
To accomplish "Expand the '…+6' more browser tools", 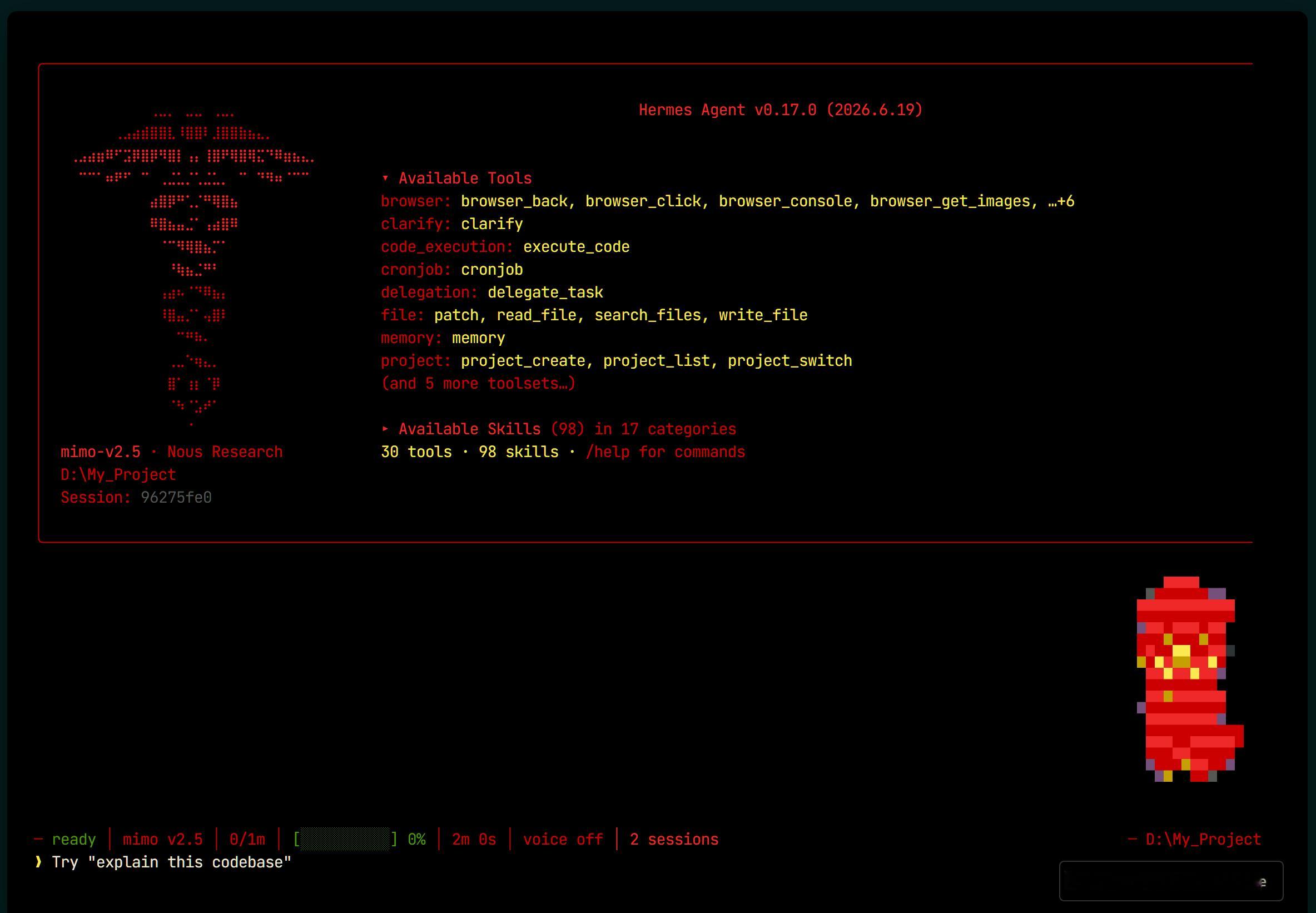I will 1061,201.
